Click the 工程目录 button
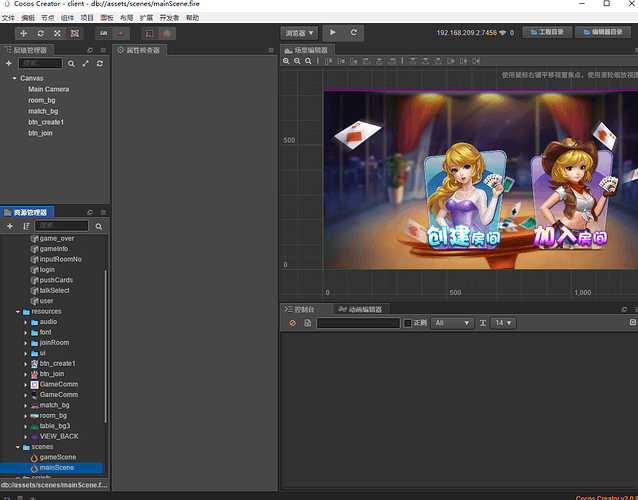Image resolution: width=638 pixels, height=500 pixels. click(x=545, y=33)
